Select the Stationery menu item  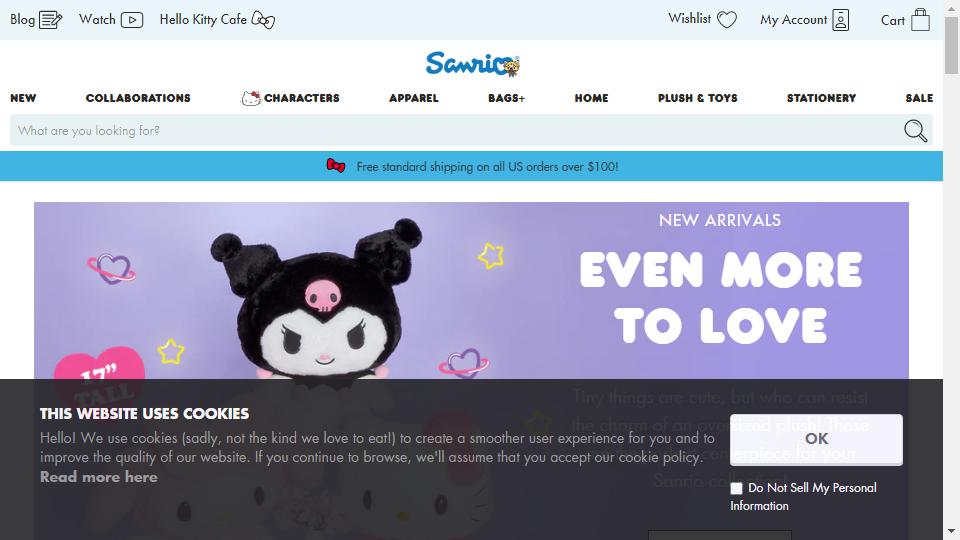(821, 98)
